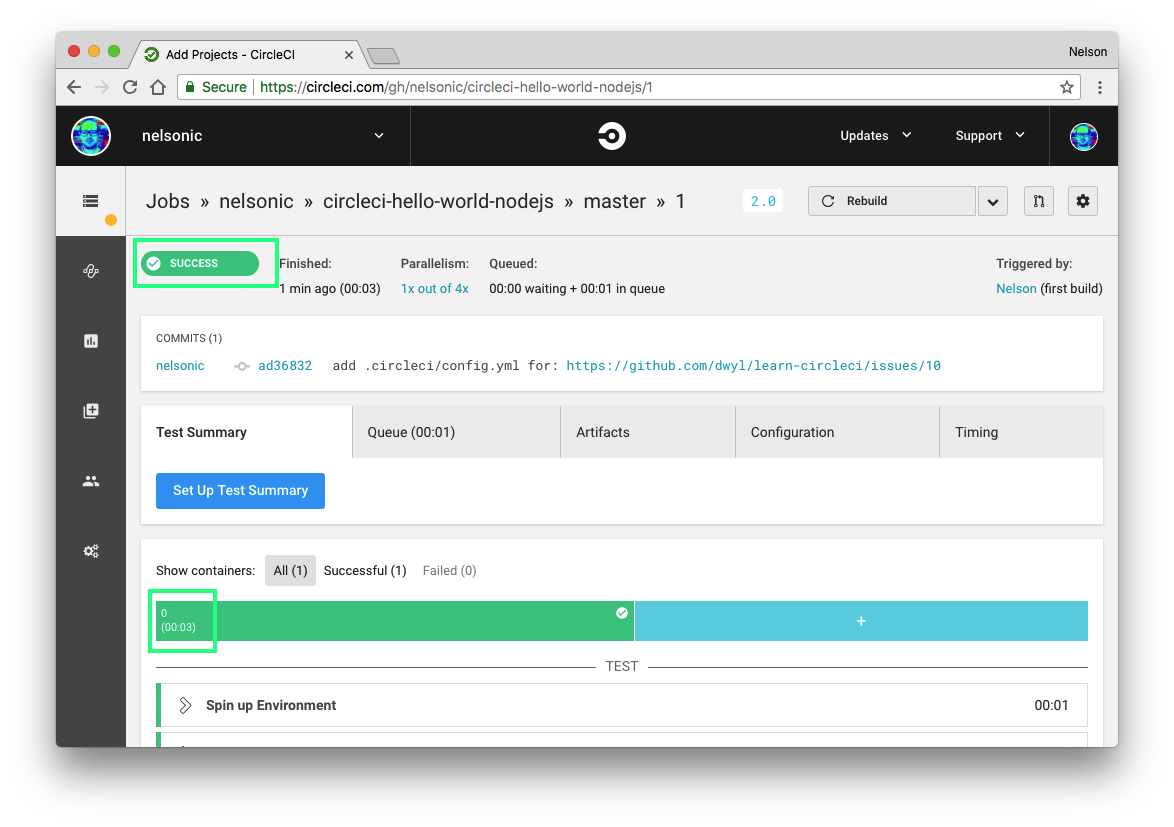Filter containers by Failed (0)

[449, 571]
